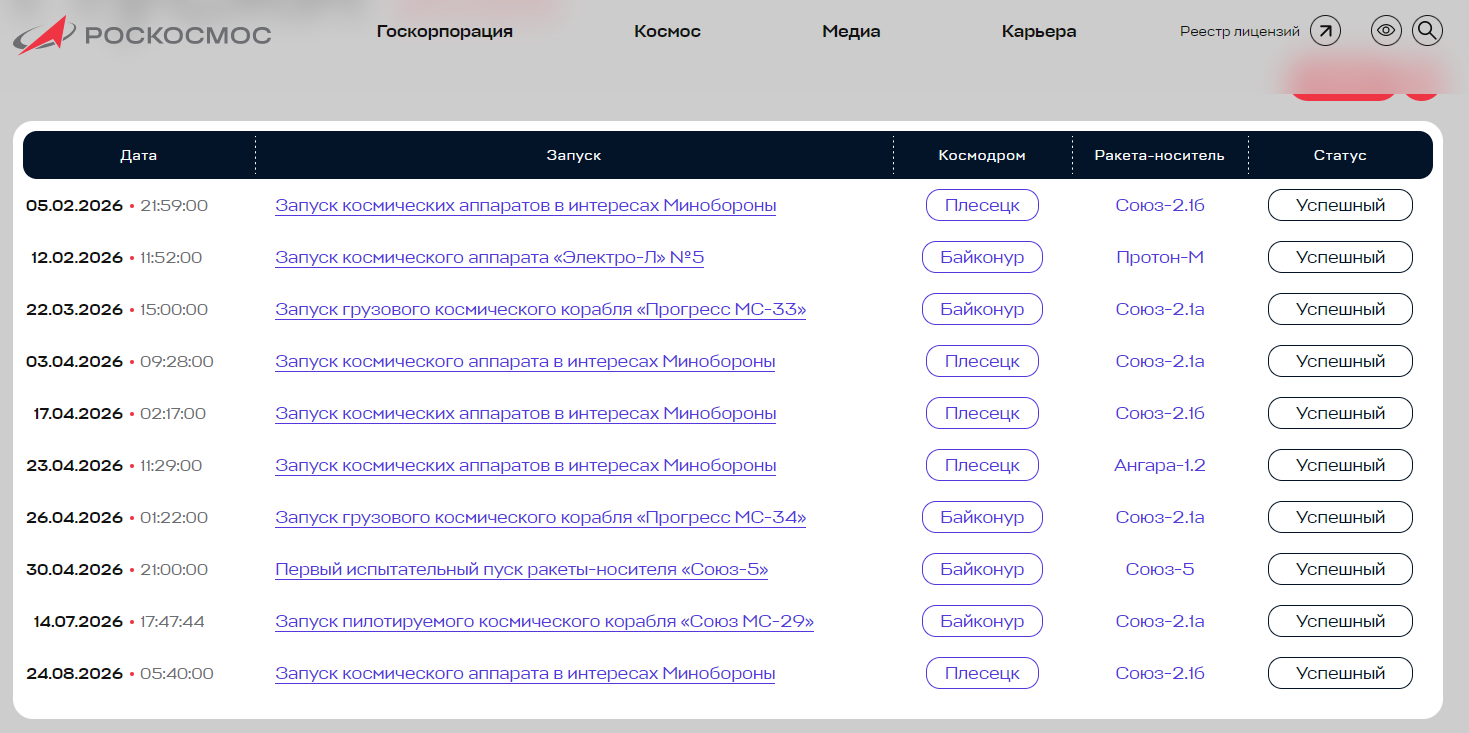
Task: Click the Успешный status in the 26.04.2026 row
Action: 1340,517
